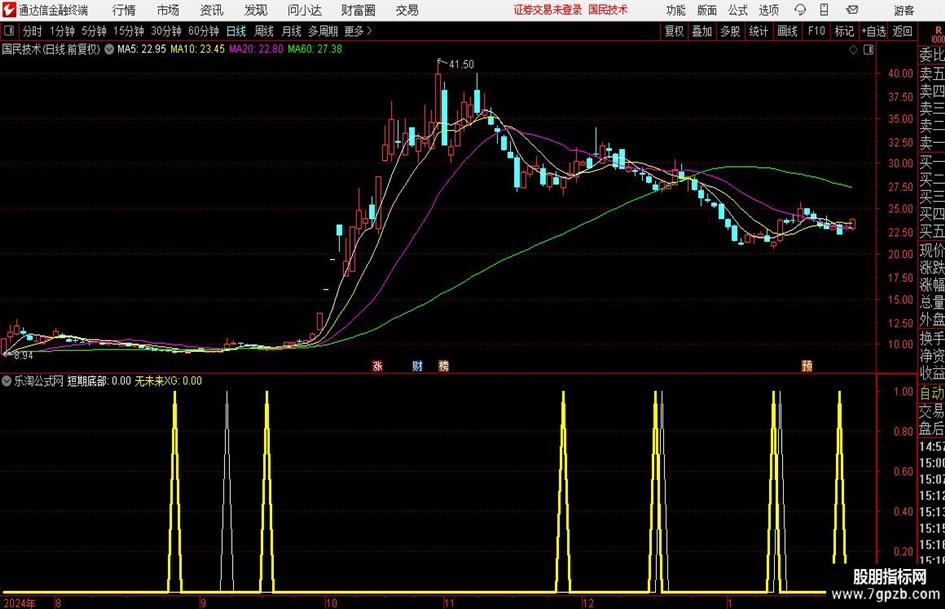Image resolution: width=945 pixels, height=609 pixels.
Task: Click the 画线 drawing toolbar button
Action: point(788,31)
